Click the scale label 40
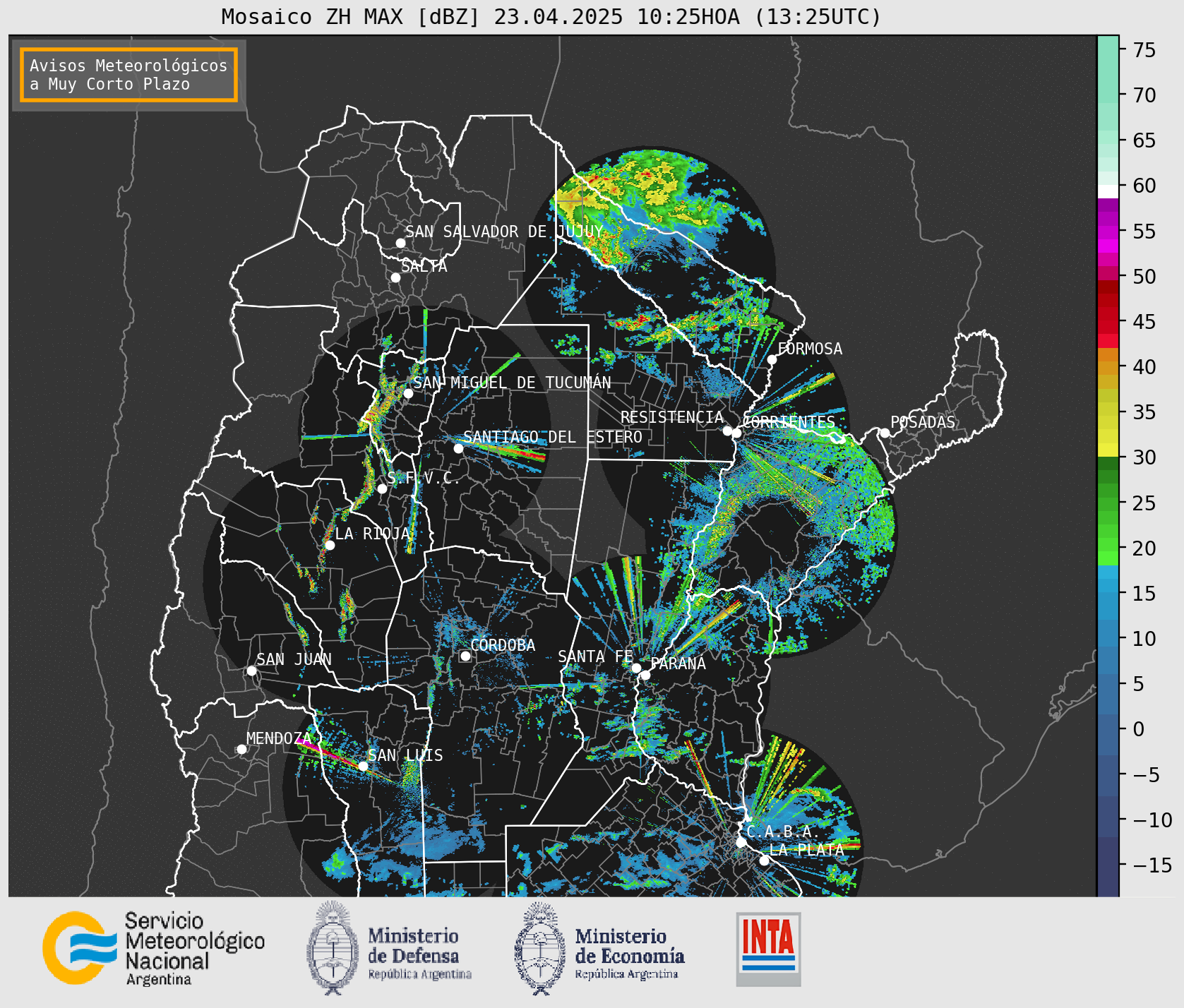This screenshot has width=1184, height=1008. tap(1144, 367)
